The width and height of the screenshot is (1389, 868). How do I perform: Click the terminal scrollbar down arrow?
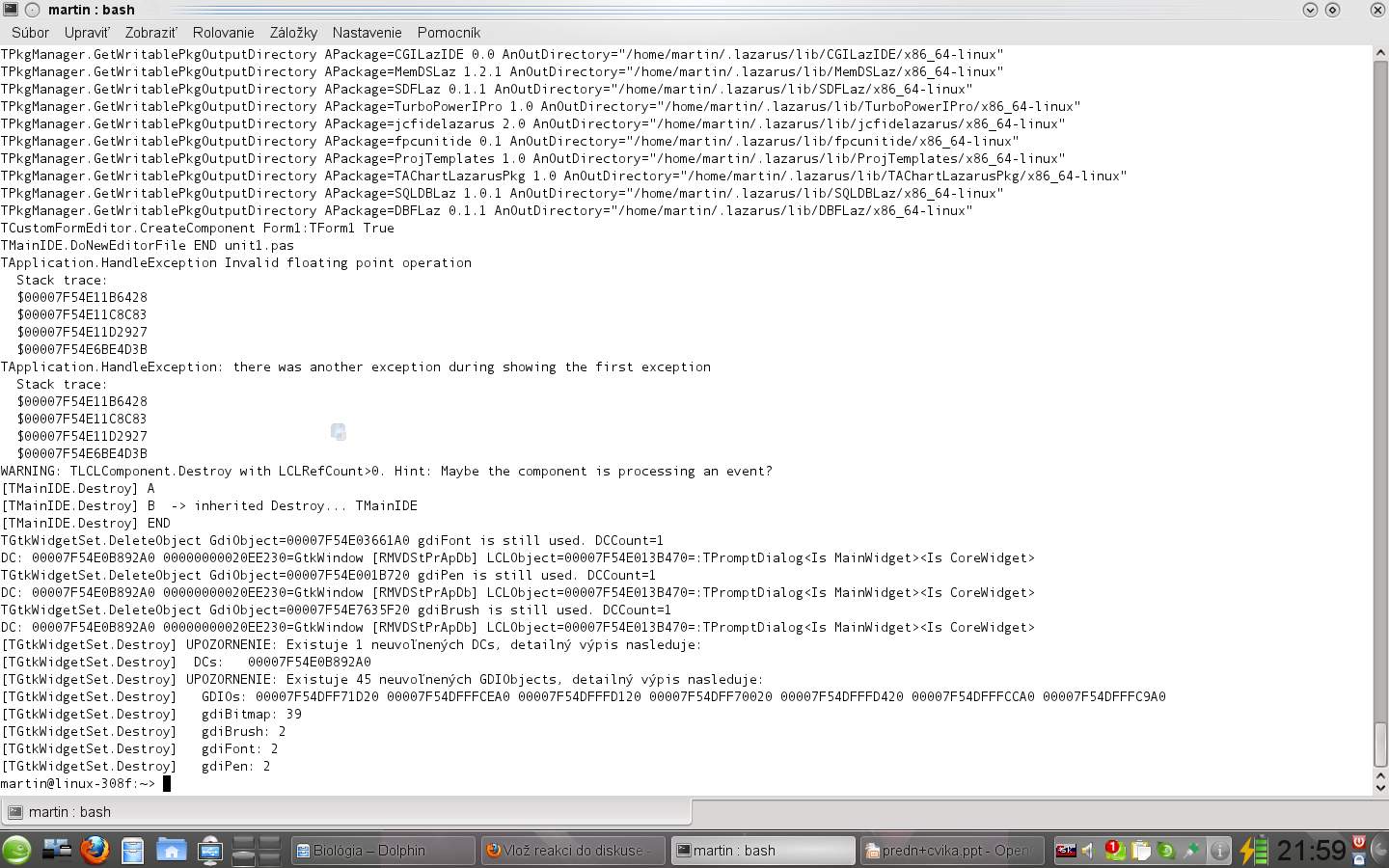[x=1380, y=787]
